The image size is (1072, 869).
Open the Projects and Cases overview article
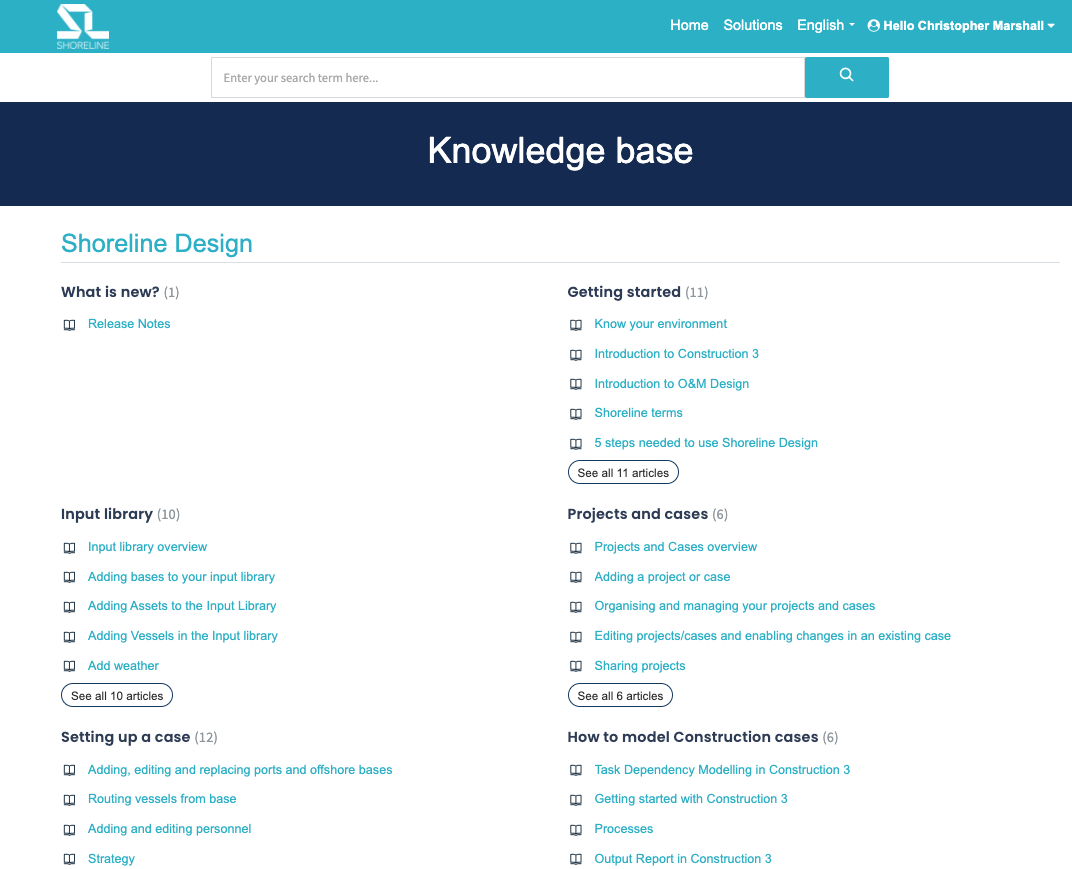[675, 547]
